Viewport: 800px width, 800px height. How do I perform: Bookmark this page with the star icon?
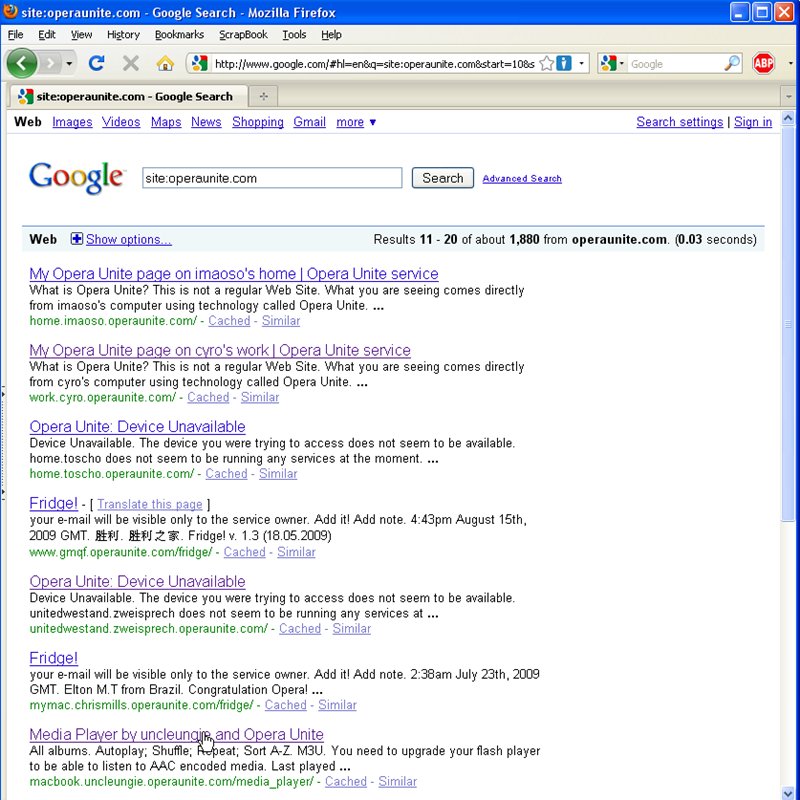click(546, 63)
